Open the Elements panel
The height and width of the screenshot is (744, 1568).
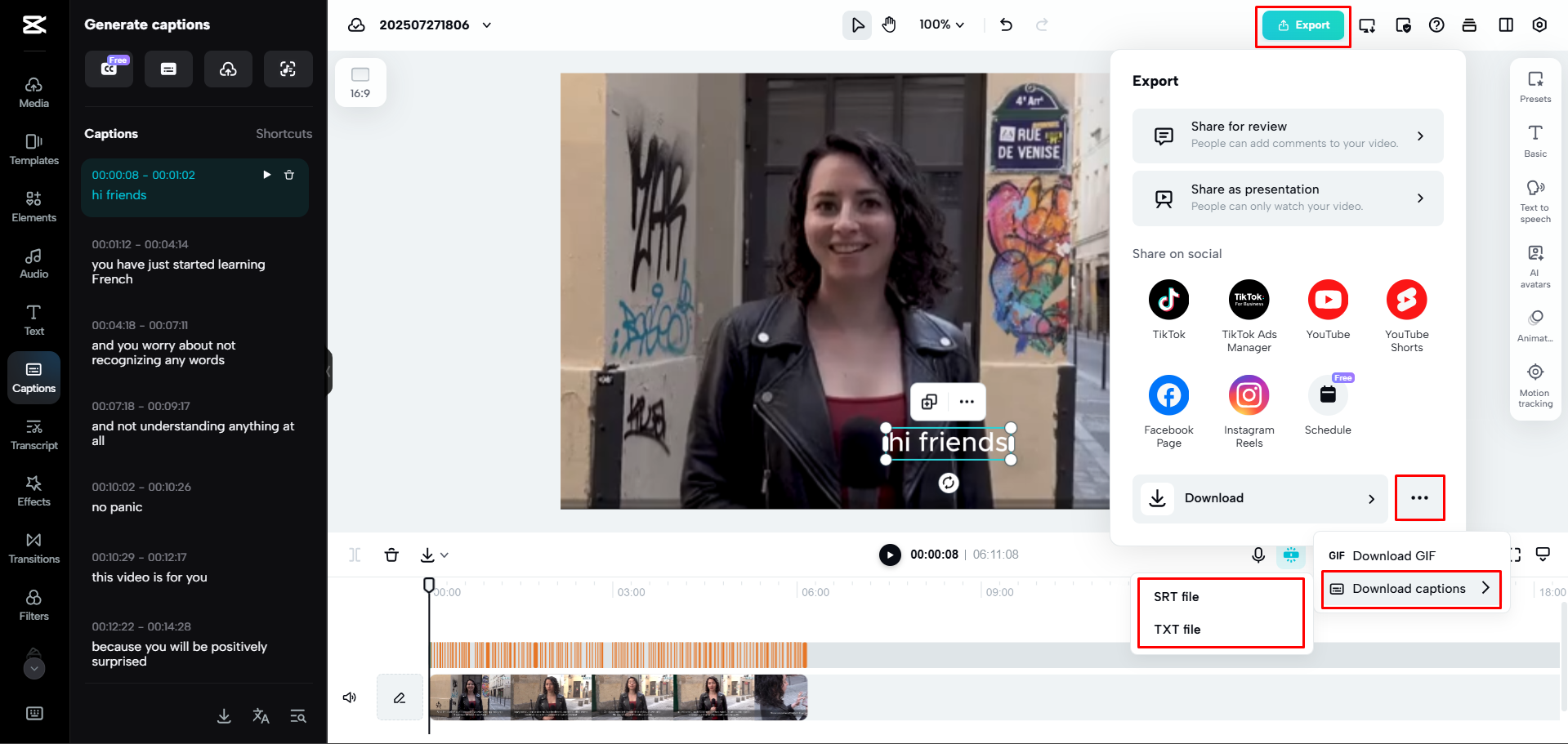[34, 207]
